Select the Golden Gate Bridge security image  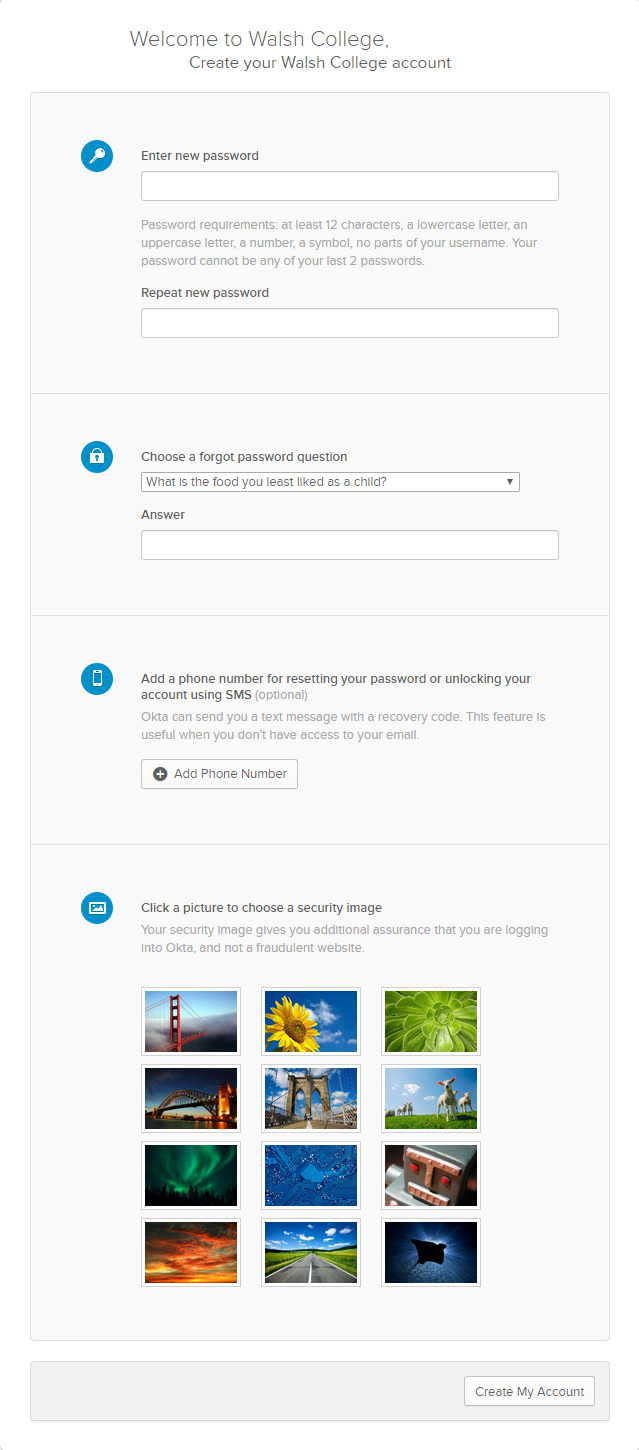point(191,1021)
